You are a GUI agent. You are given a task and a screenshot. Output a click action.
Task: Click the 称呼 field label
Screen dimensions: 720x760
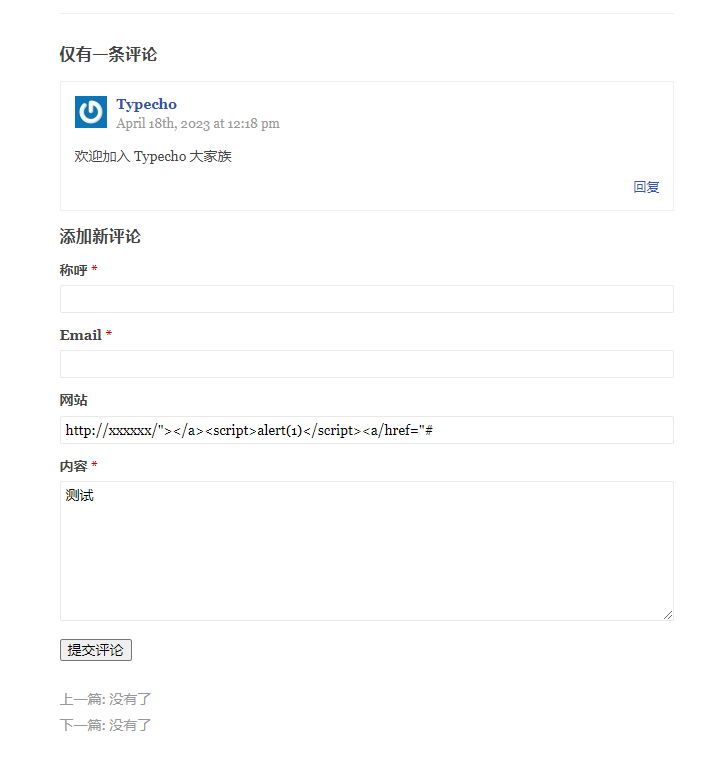pyautogui.click(x=73, y=270)
